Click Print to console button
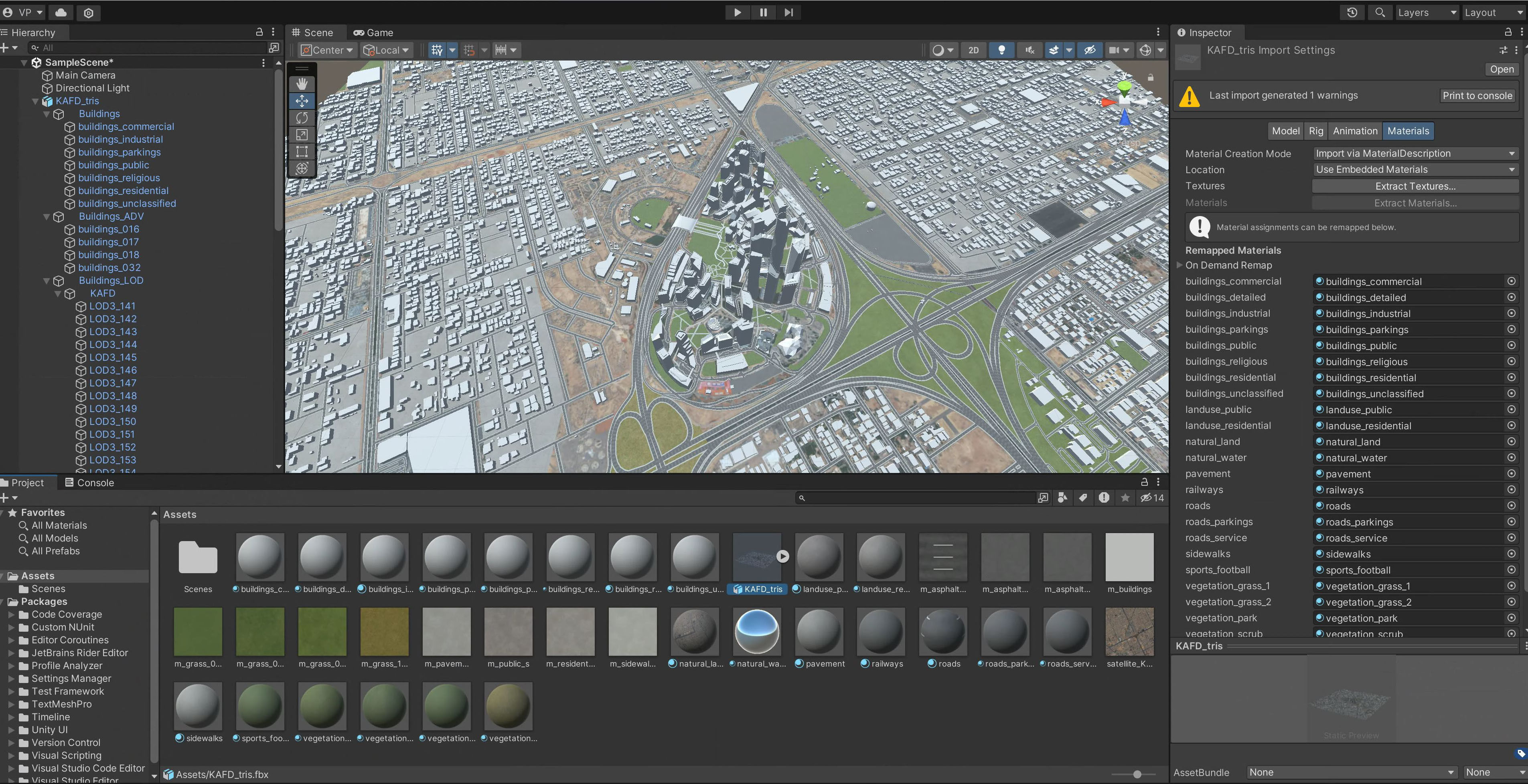 [x=1477, y=95]
